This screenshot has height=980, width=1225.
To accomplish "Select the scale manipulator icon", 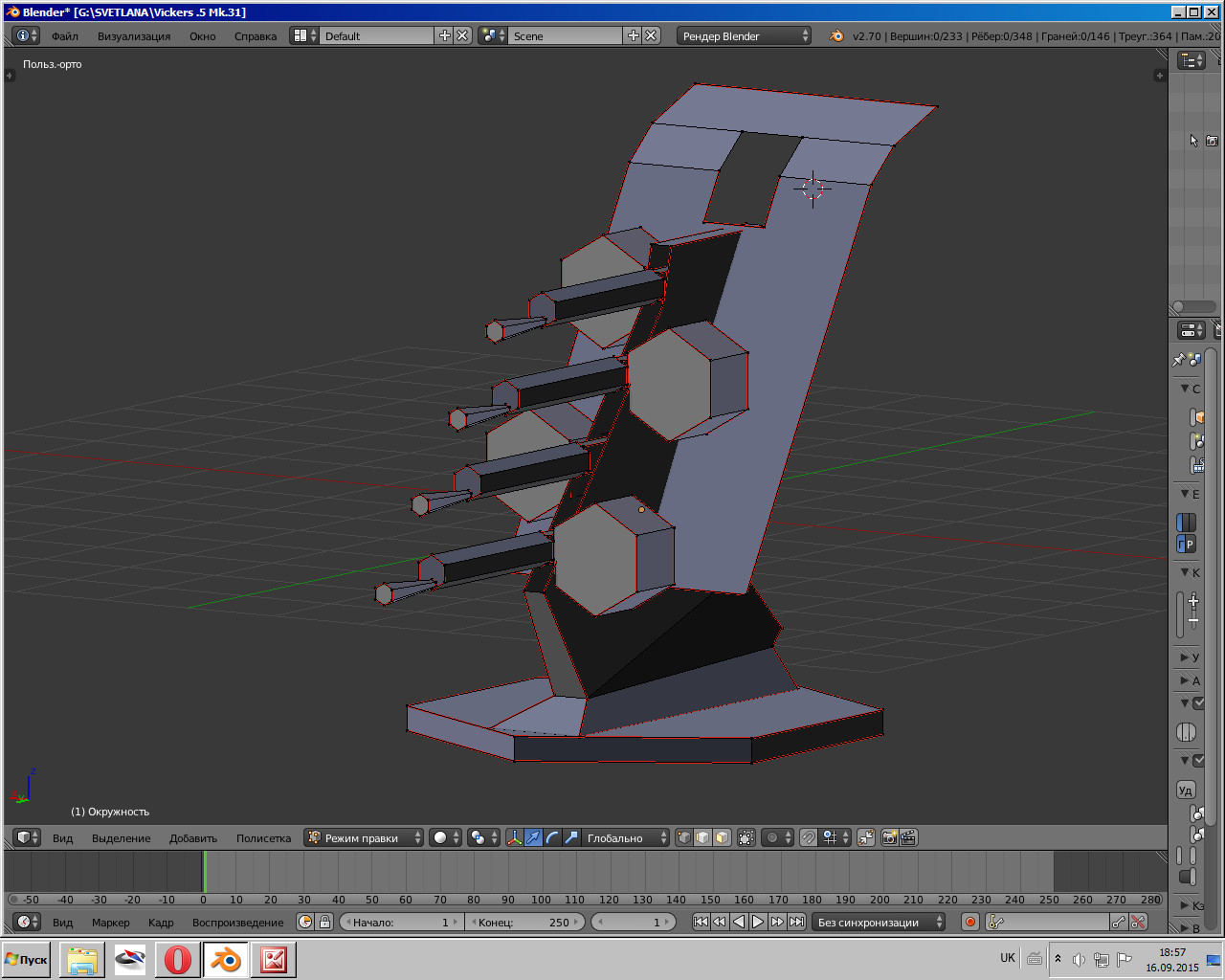I will tap(571, 837).
